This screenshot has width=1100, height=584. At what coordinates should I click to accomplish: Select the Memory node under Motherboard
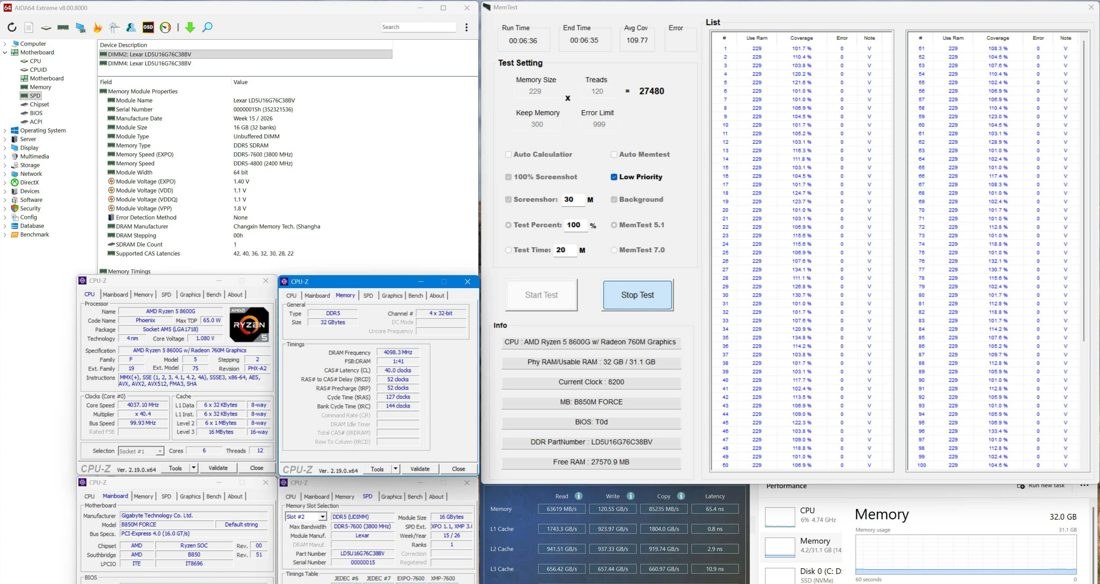click(x=40, y=87)
